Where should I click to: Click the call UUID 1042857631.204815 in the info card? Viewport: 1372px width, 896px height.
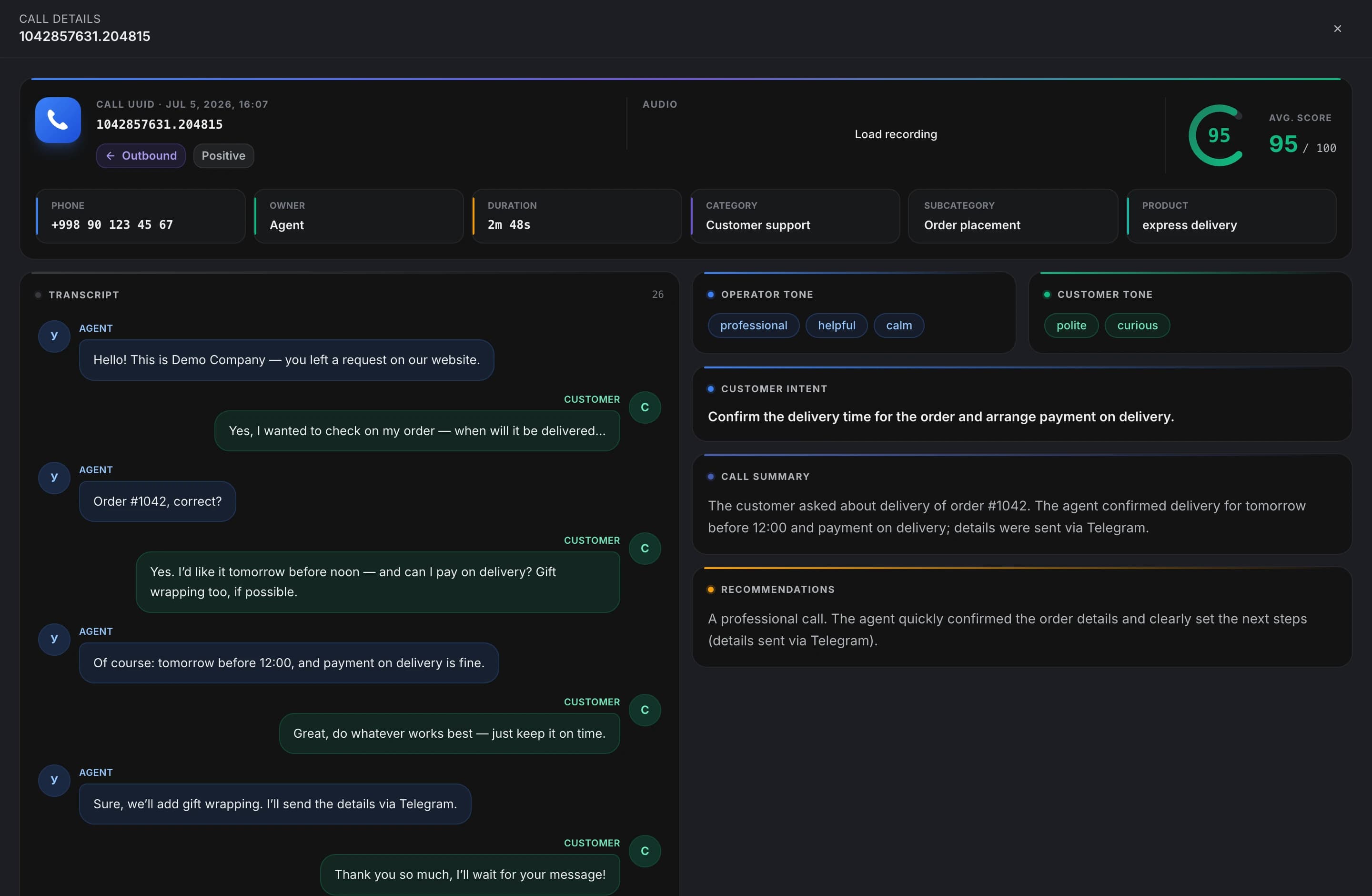(159, 124)
